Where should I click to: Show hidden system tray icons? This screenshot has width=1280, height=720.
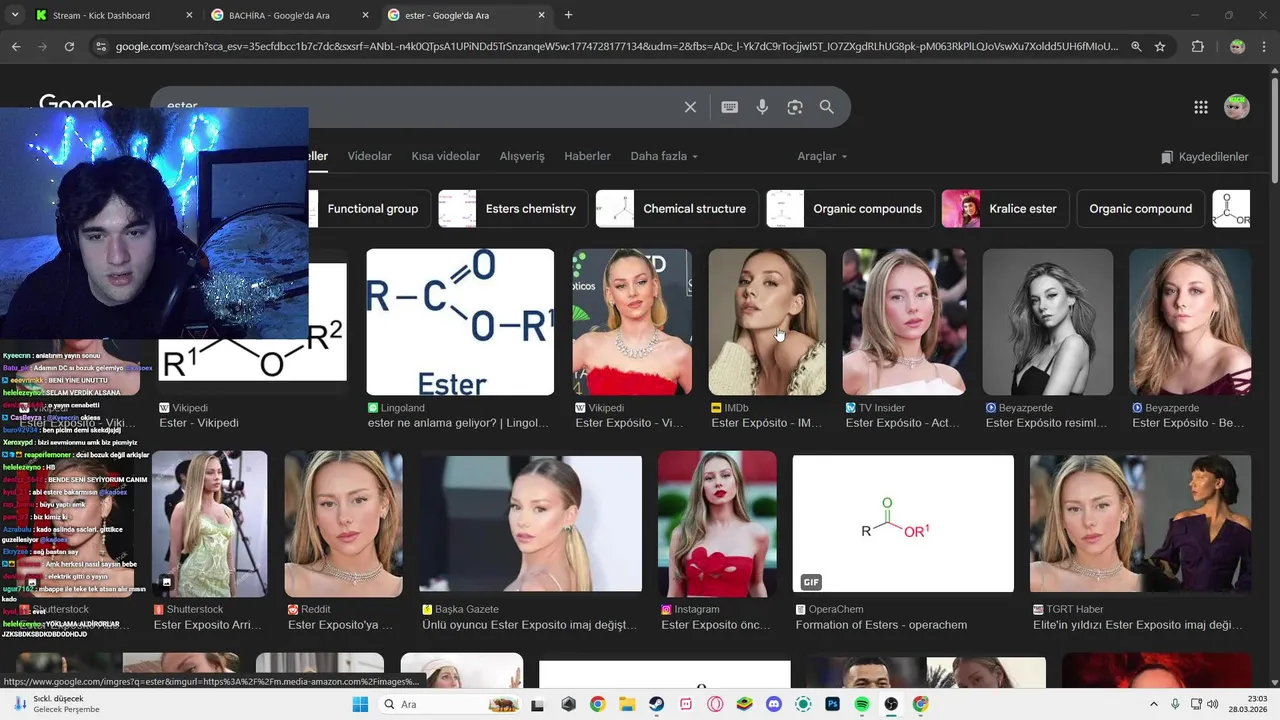click(1153, 704)
